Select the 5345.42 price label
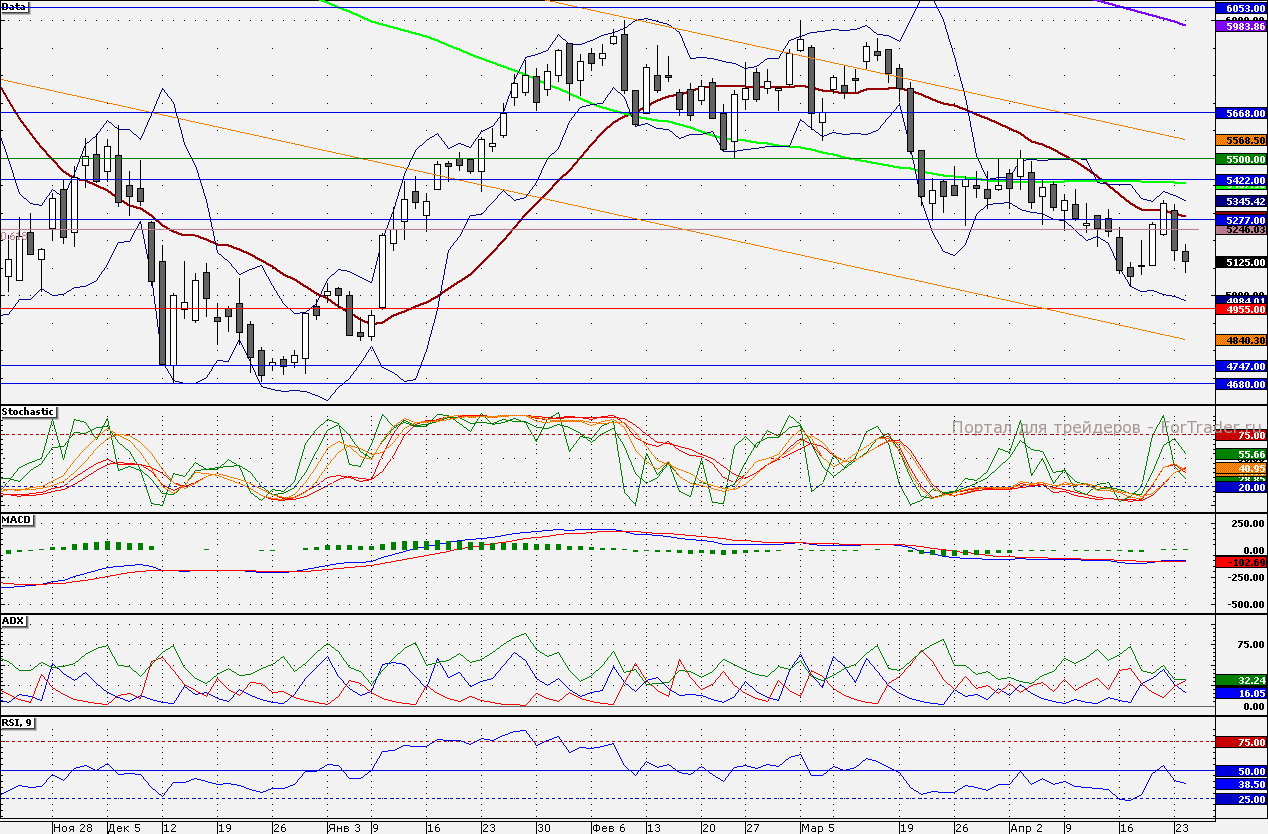1268x834 pixels. [x=1241, y=201]
